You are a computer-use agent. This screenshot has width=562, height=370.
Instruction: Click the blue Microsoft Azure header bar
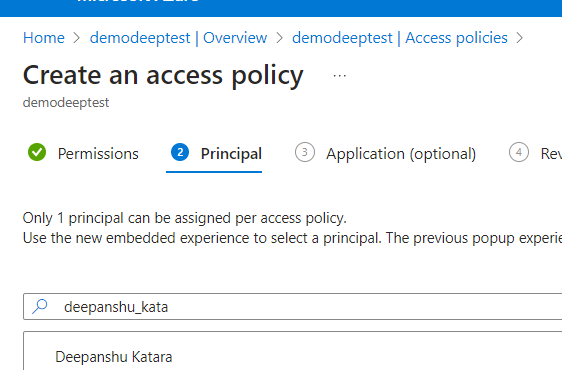pos(281,8)
